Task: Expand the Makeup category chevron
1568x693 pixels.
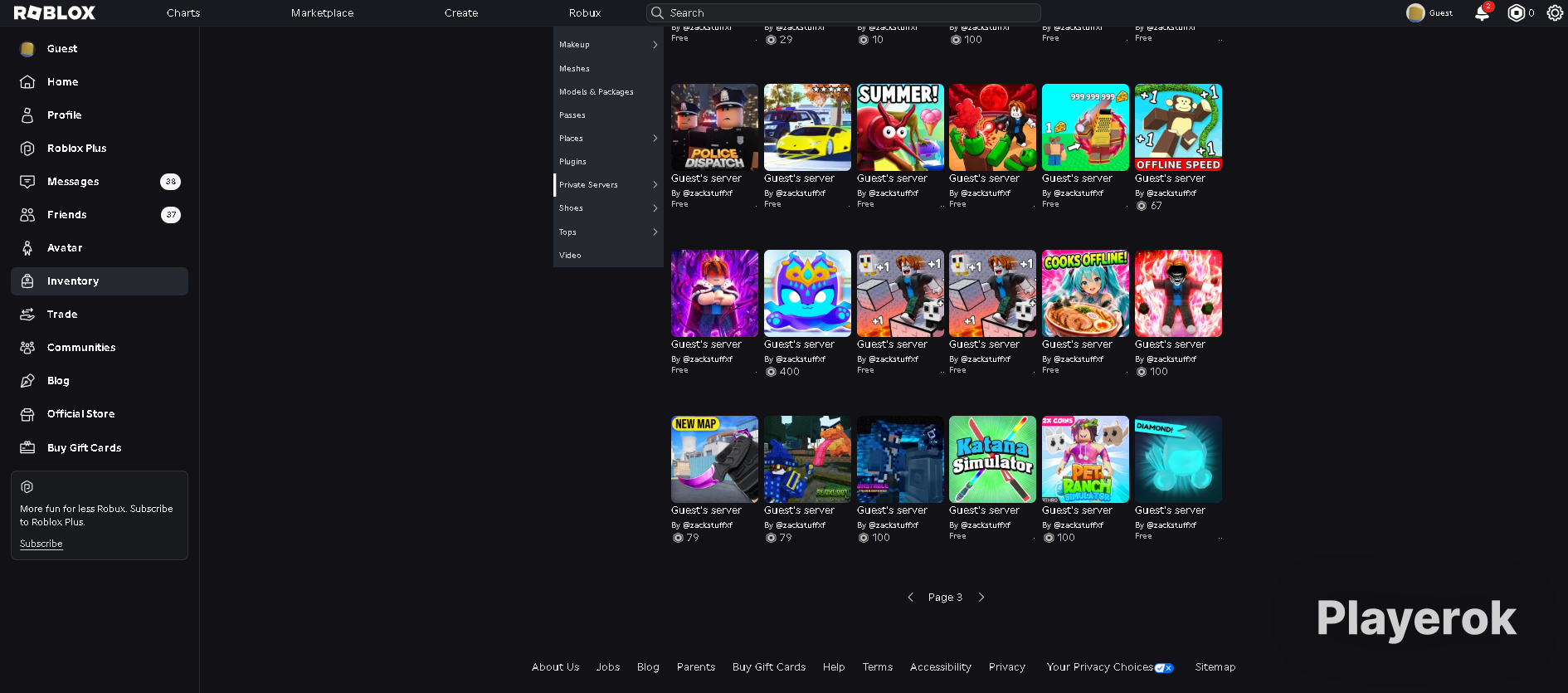Action: pyautogui.click(x=655, y=45)
